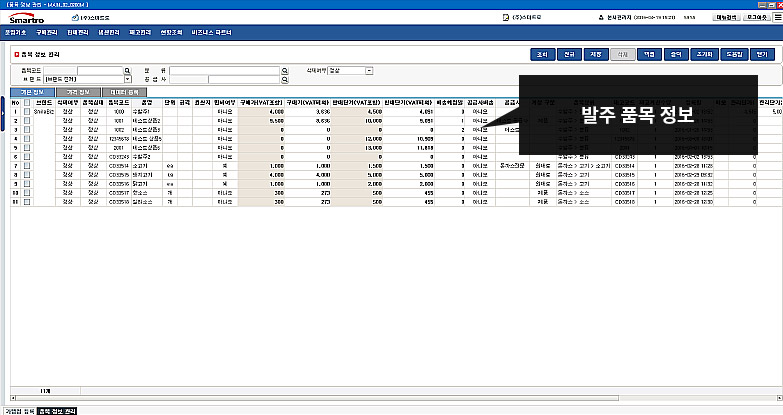Image resolution: width=783 pixels, height=415 pixels.
Task: Click the 분류 input field
Action: tap(224, 71)
